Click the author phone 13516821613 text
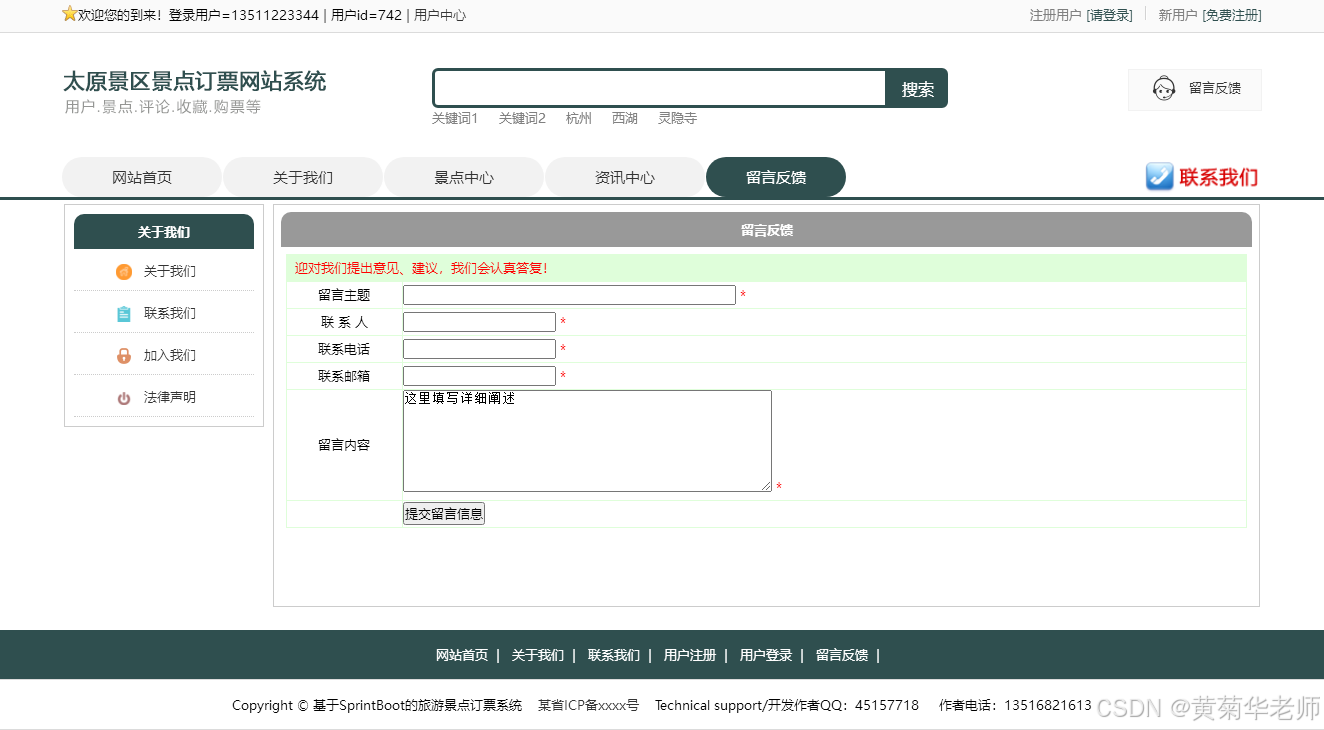Image resolution: width=1324 pixels, height=730 pixels. (1048, 706)
